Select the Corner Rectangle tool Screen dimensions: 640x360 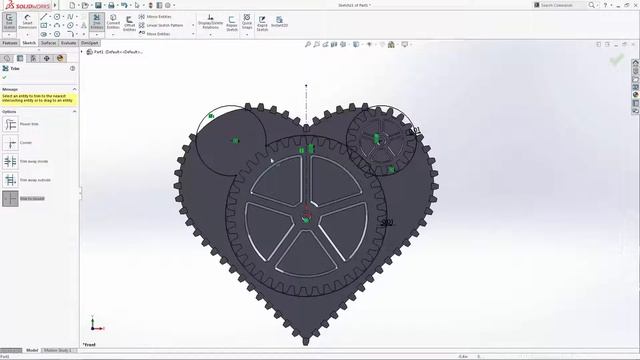pos(44,25)
